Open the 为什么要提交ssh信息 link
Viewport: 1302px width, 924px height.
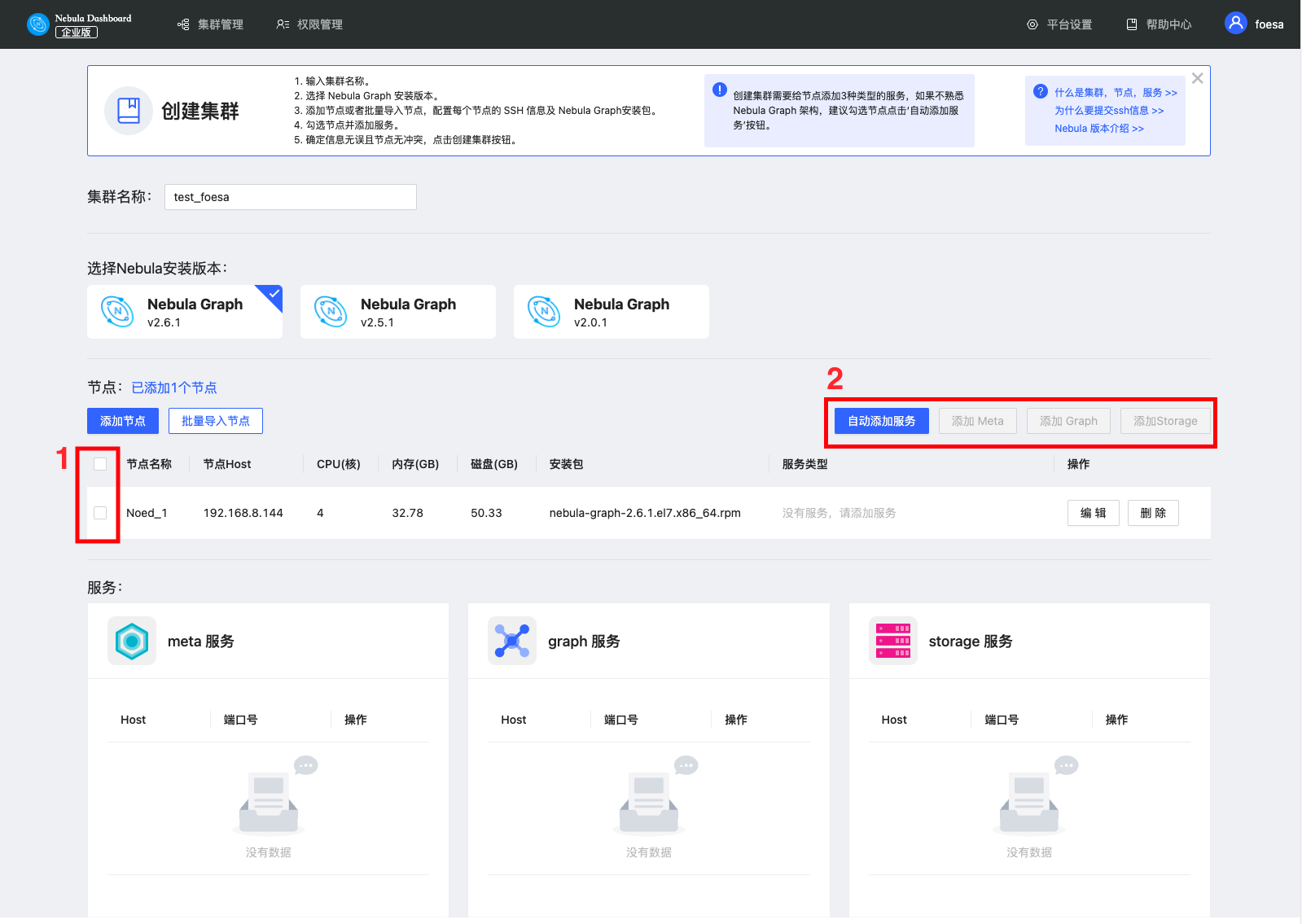pyautogui.click(x=1108, y=111)
